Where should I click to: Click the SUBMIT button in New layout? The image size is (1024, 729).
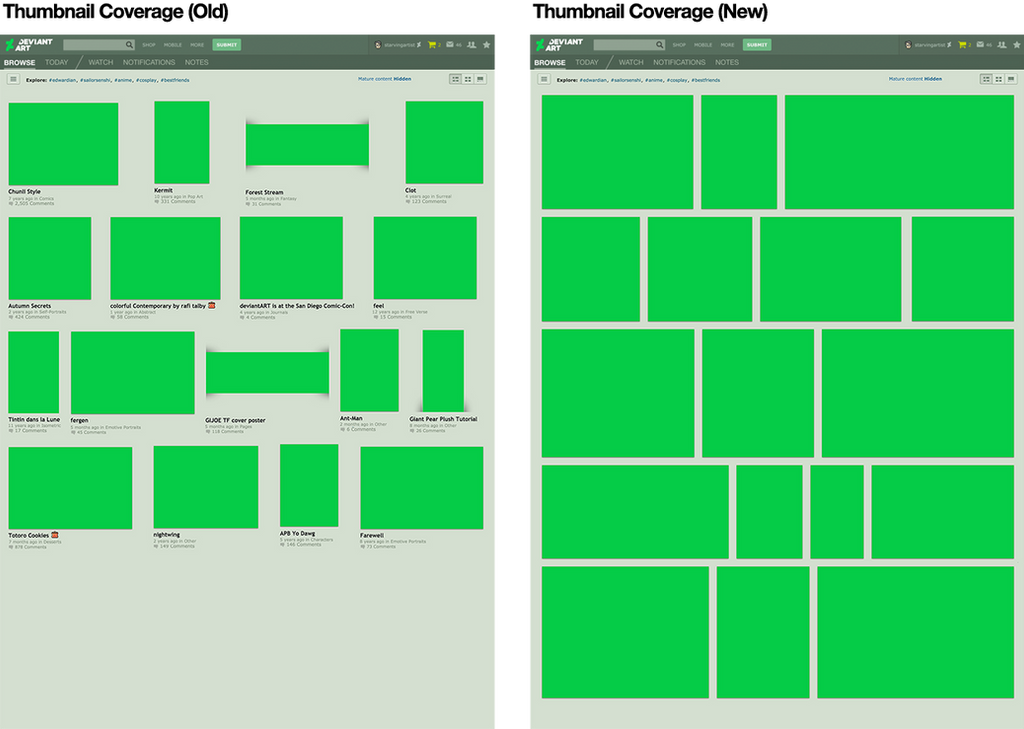click(x=757, y=44)
